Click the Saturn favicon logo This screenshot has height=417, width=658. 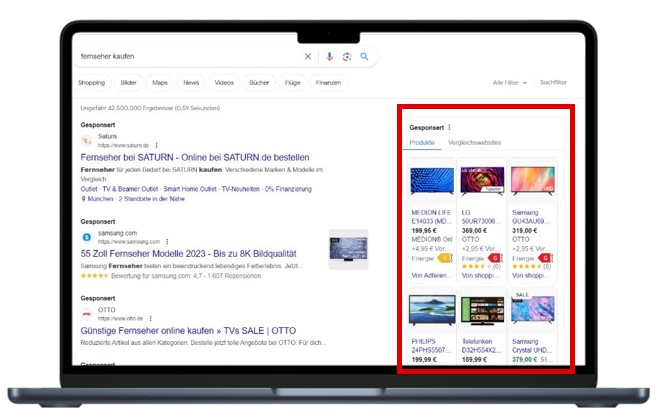[x=87, y=141]
